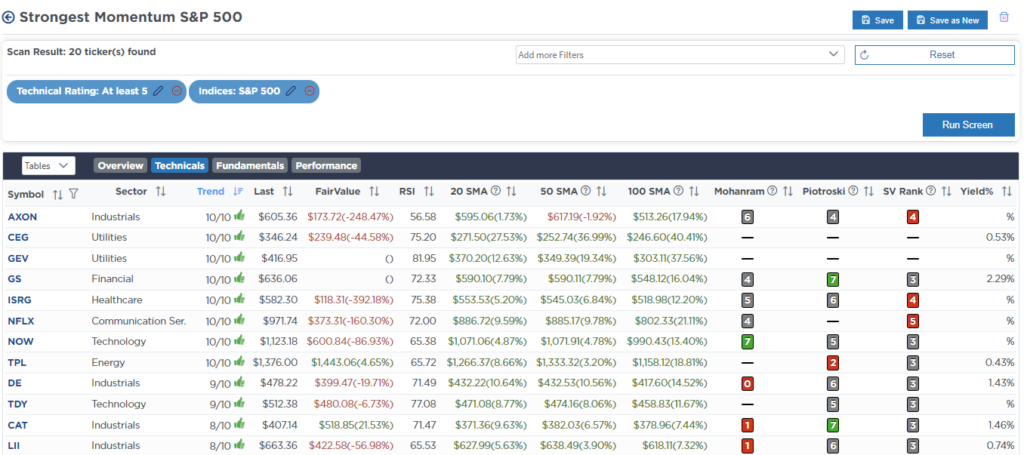Run the screen
This screenshot has height=455, width=1024.
[968, 125]
